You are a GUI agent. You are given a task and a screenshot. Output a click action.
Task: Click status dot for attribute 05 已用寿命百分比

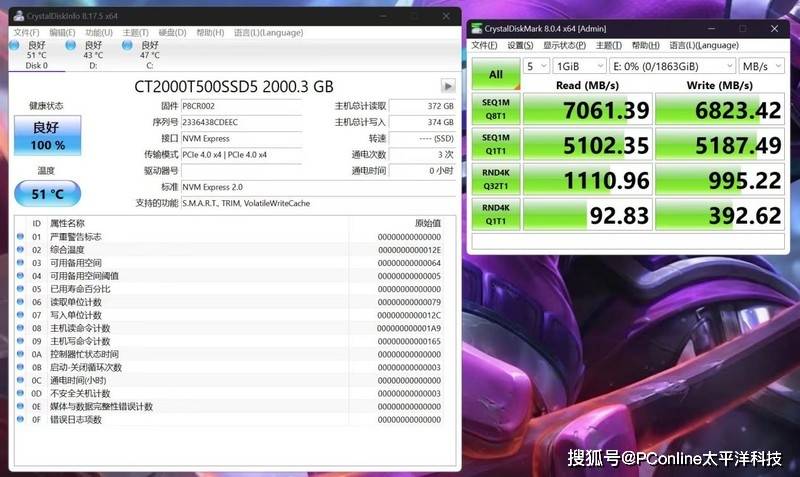(x=20, y=289)
